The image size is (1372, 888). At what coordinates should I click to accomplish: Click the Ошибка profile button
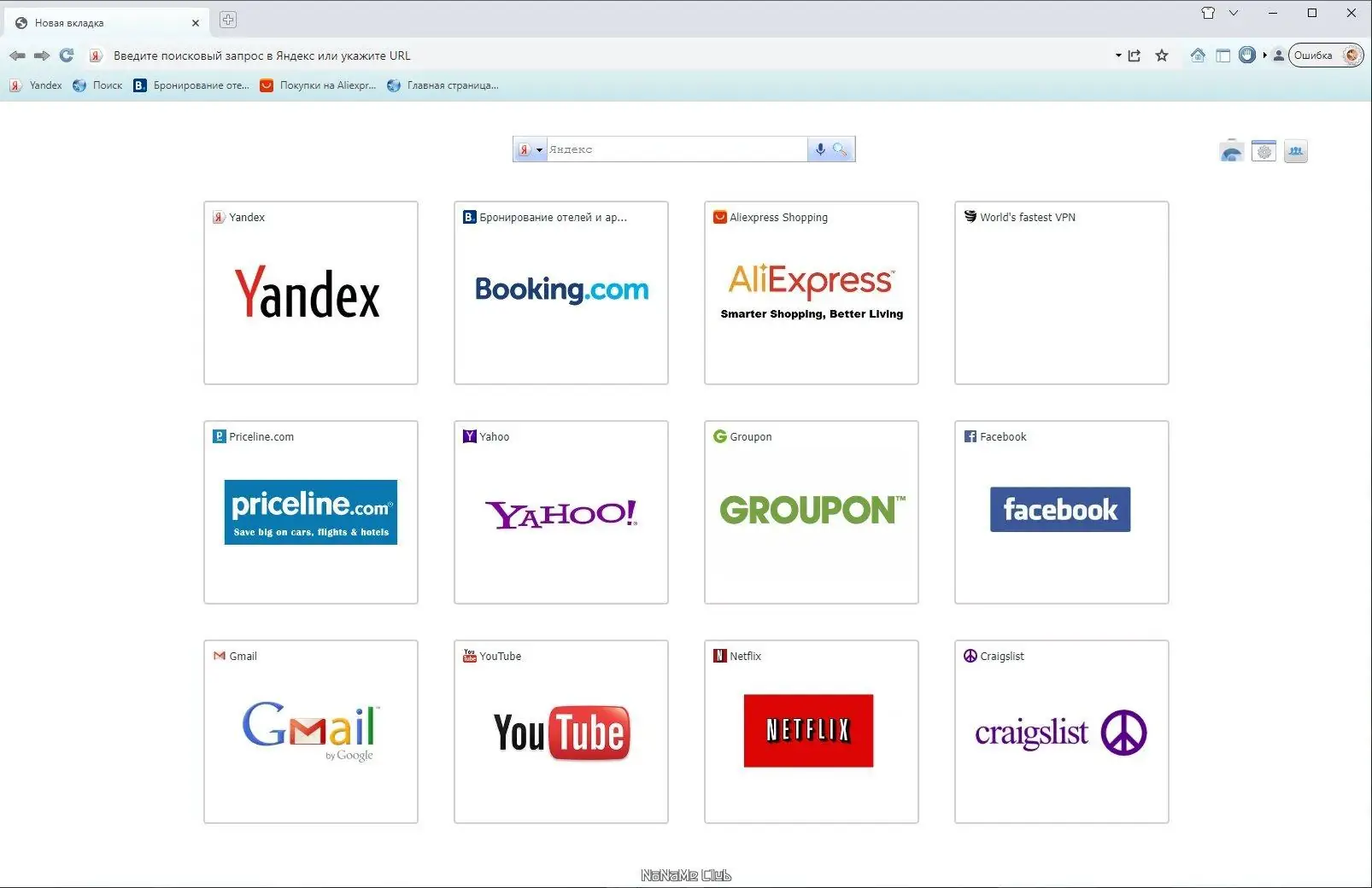coord(1326,55)
